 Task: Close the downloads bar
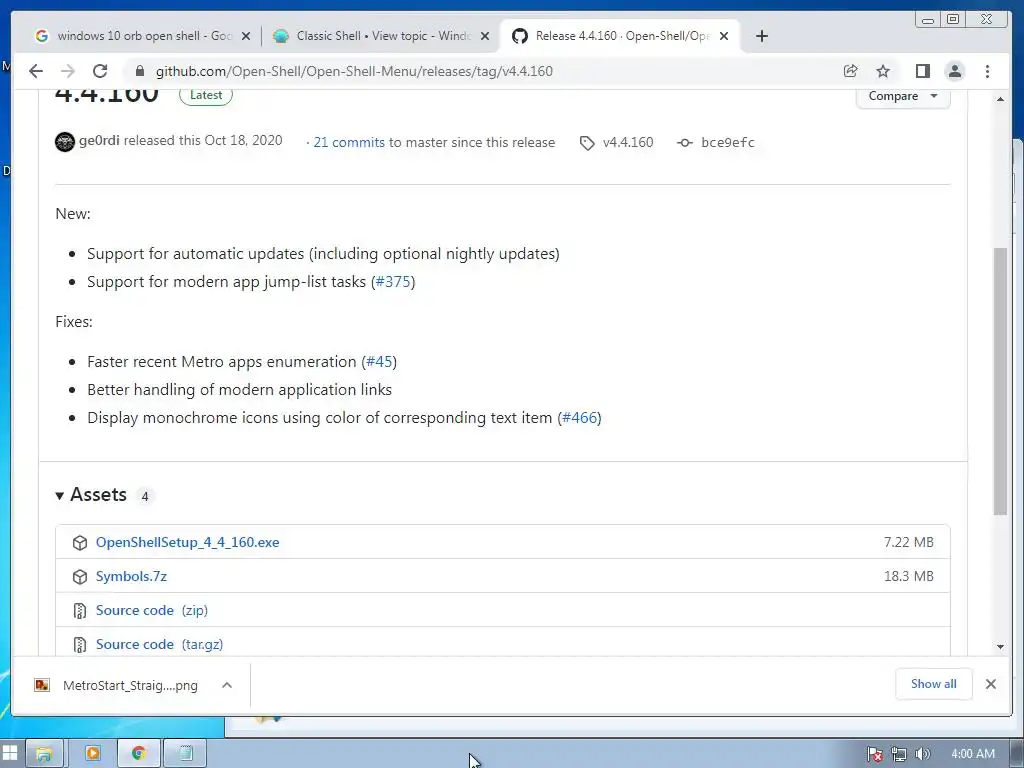pyautogui.click(x=991, y=684)
